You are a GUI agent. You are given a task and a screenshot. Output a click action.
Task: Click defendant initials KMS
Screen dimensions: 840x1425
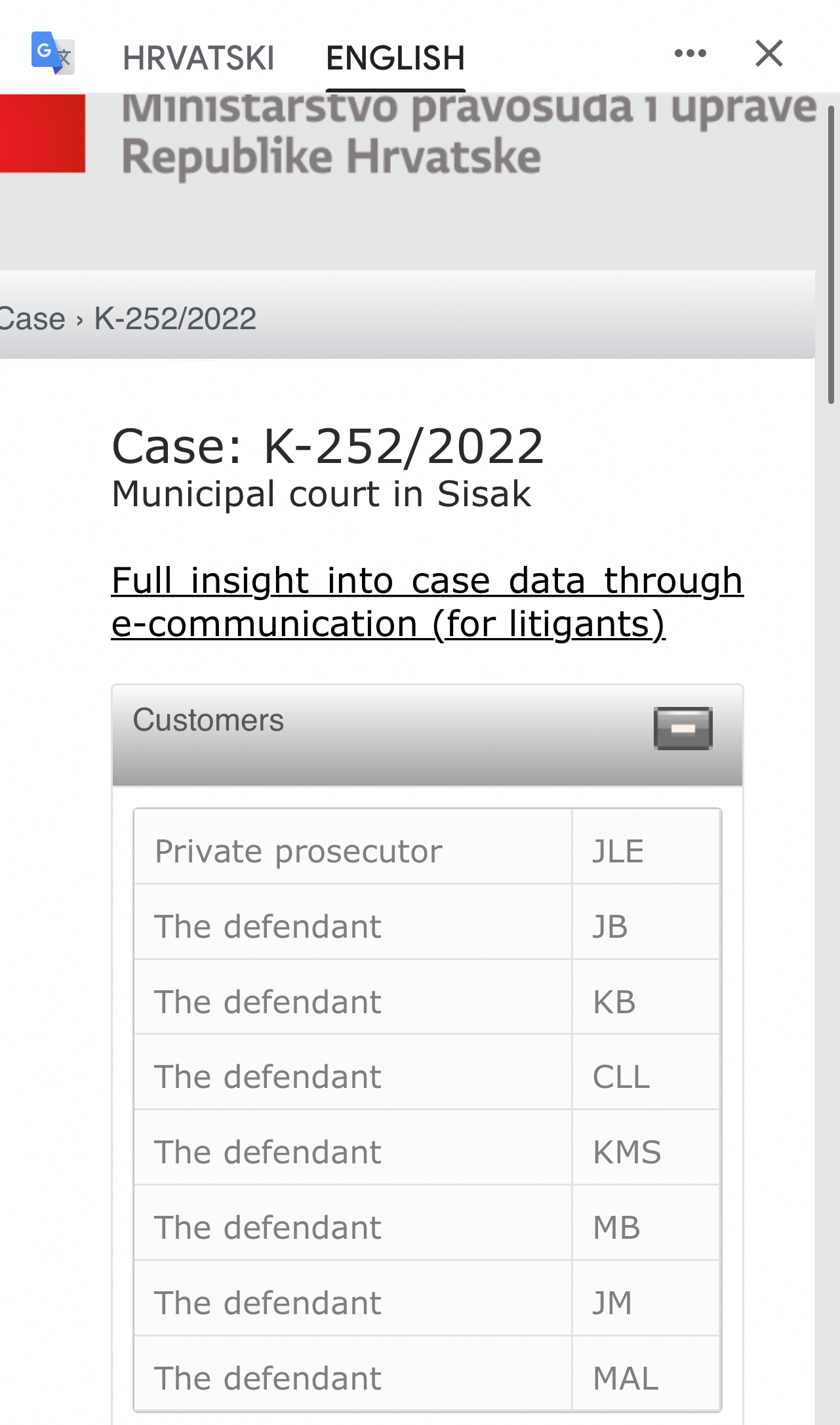point(627,1153)
